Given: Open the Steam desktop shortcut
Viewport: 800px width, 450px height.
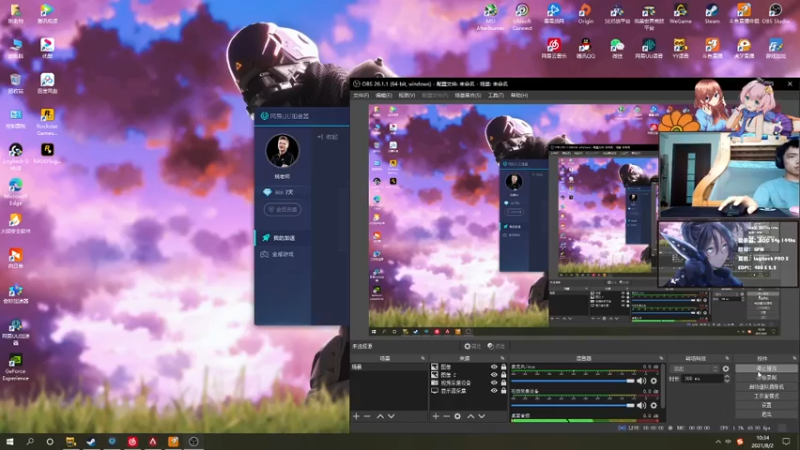Looking at the screenshot, I should coord(712,14).
